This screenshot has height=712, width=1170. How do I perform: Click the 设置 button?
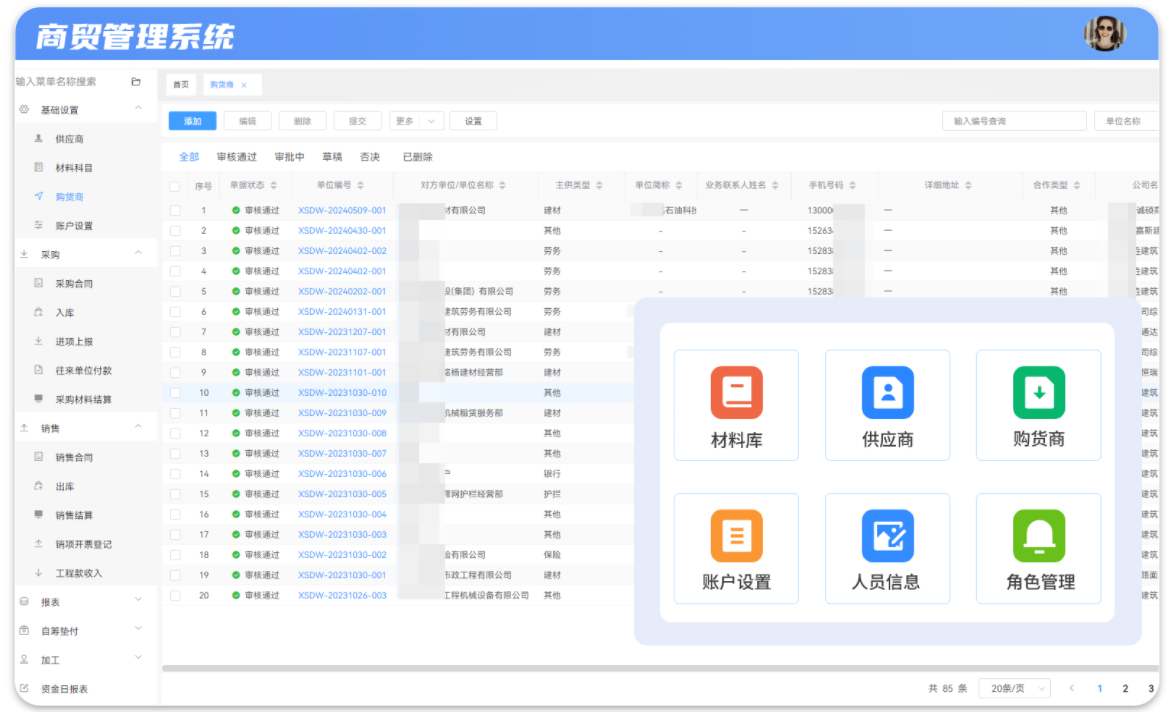(x=473, y=121)
